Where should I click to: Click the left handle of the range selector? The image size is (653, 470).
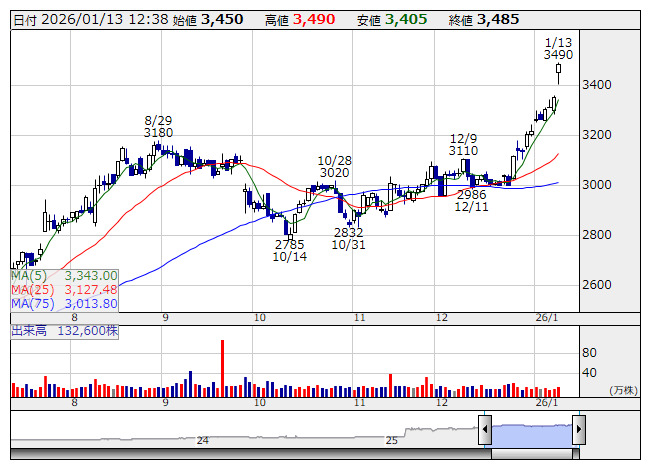484,430
